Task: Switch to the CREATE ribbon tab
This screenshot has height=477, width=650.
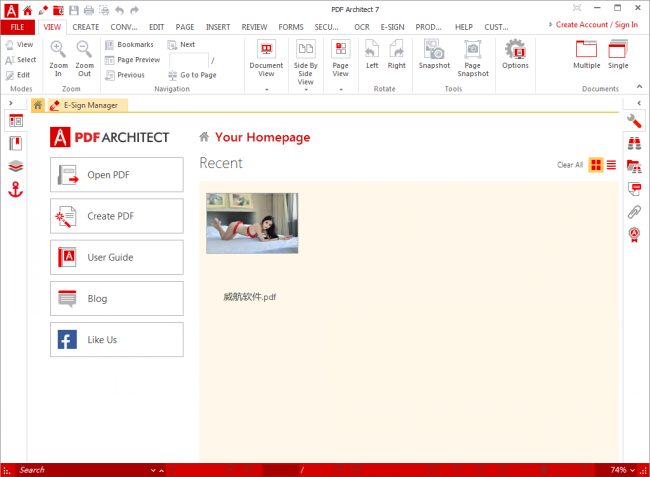Action: click(x=86, y=27)
